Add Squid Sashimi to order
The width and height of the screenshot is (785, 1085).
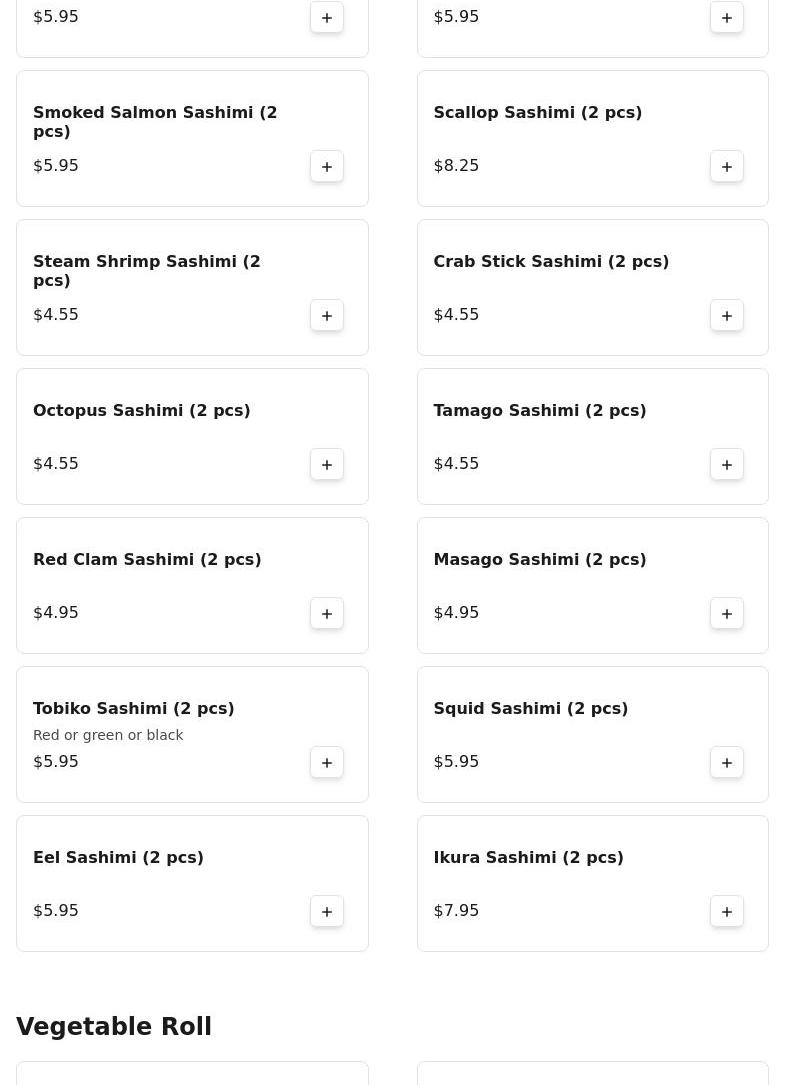pos(727,762)
